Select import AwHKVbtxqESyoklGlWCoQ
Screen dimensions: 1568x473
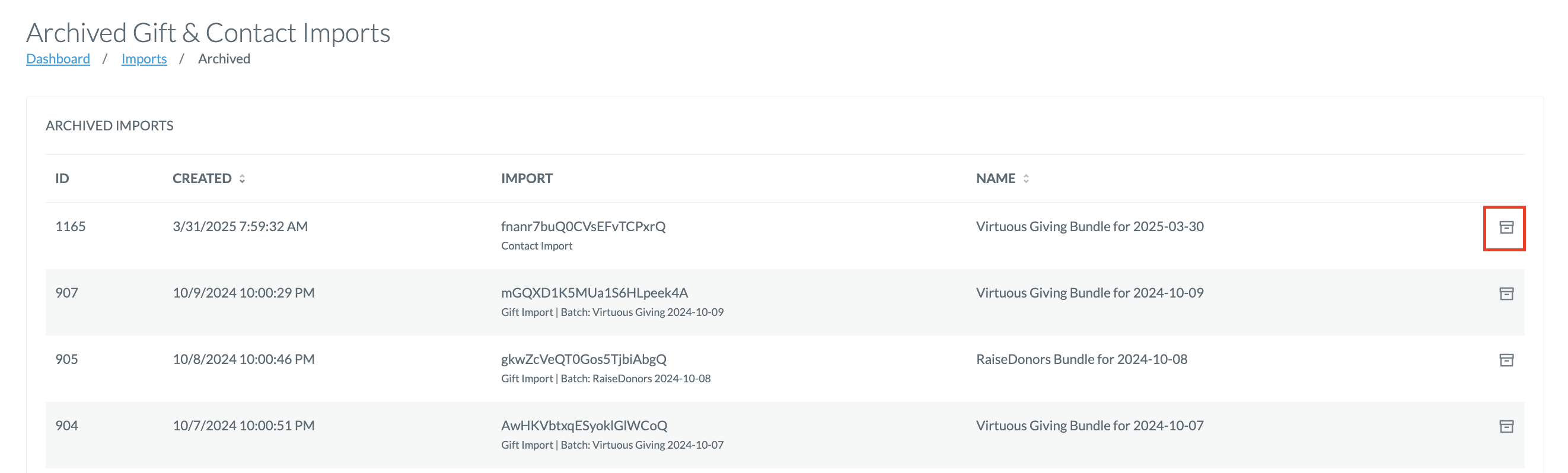584,426
